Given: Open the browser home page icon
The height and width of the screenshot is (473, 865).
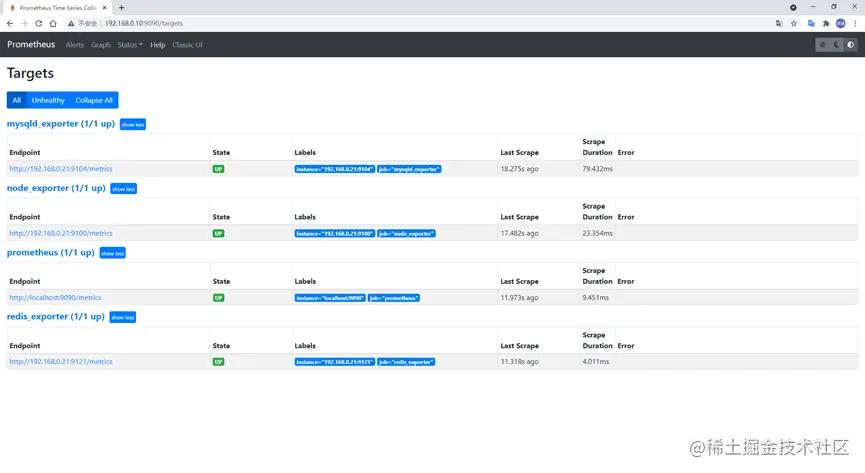Looking at the screenshot, I should (53, 23).
